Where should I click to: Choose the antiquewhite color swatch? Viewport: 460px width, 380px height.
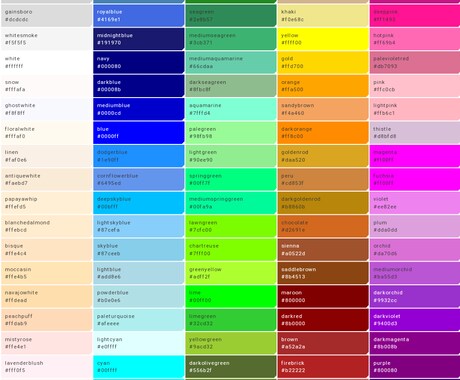[x=46, y=179]
